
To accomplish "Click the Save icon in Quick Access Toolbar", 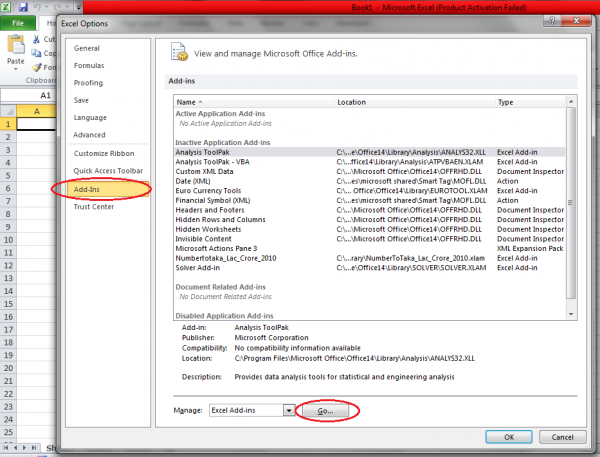I will [x=23, y=7].
